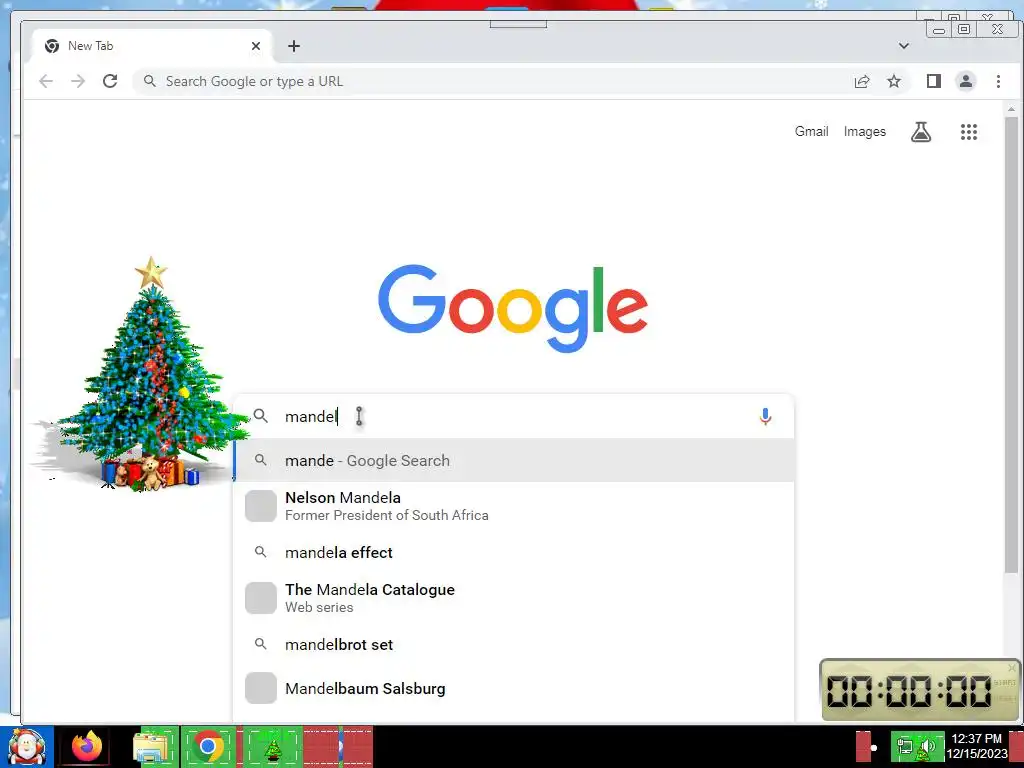Select the mandelbrot set suggestion

pyautogui.click(x=513, y=645)
